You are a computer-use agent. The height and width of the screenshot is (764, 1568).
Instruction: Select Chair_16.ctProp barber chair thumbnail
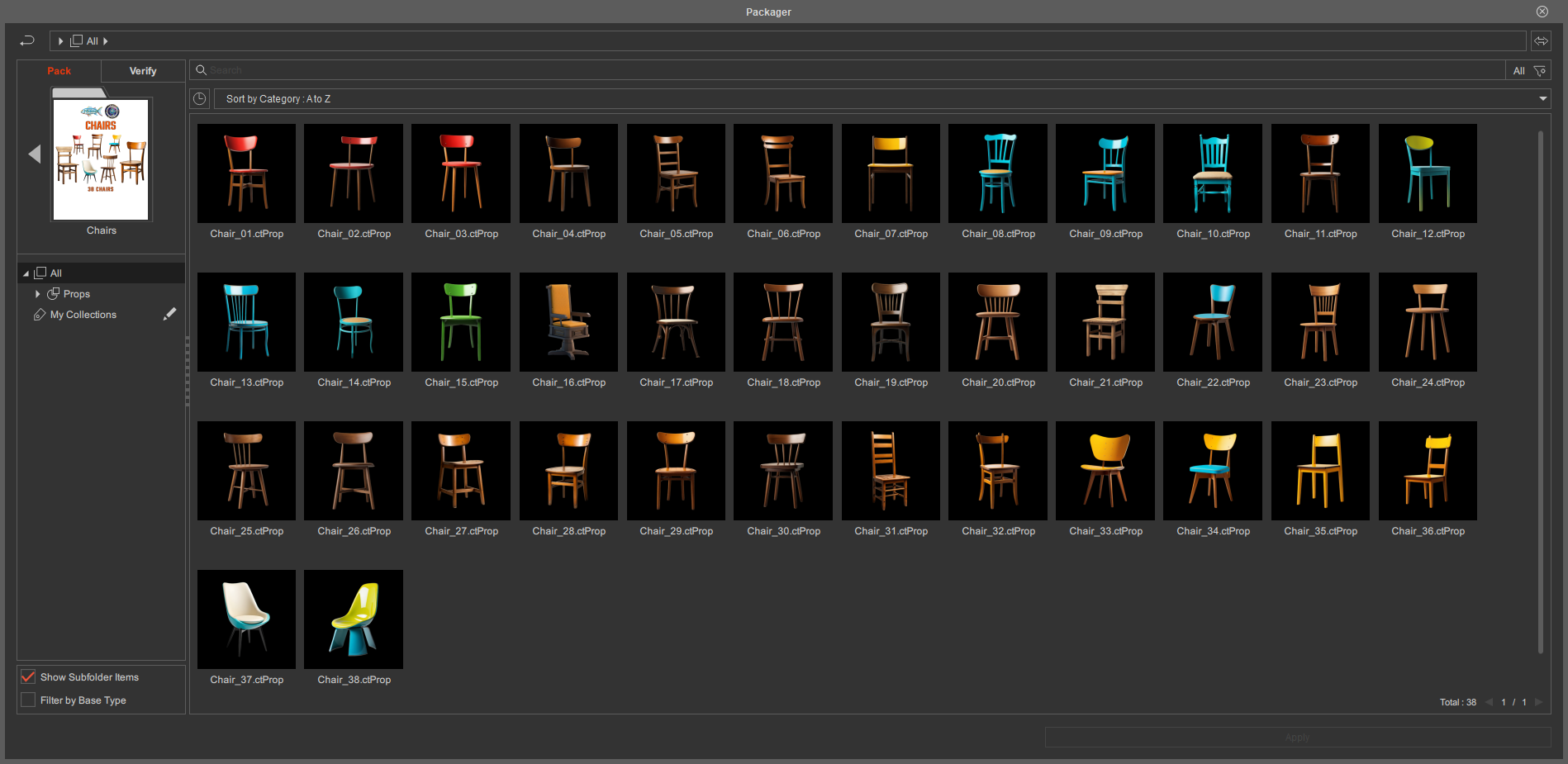pyautogui.click(x=568, y=322)
